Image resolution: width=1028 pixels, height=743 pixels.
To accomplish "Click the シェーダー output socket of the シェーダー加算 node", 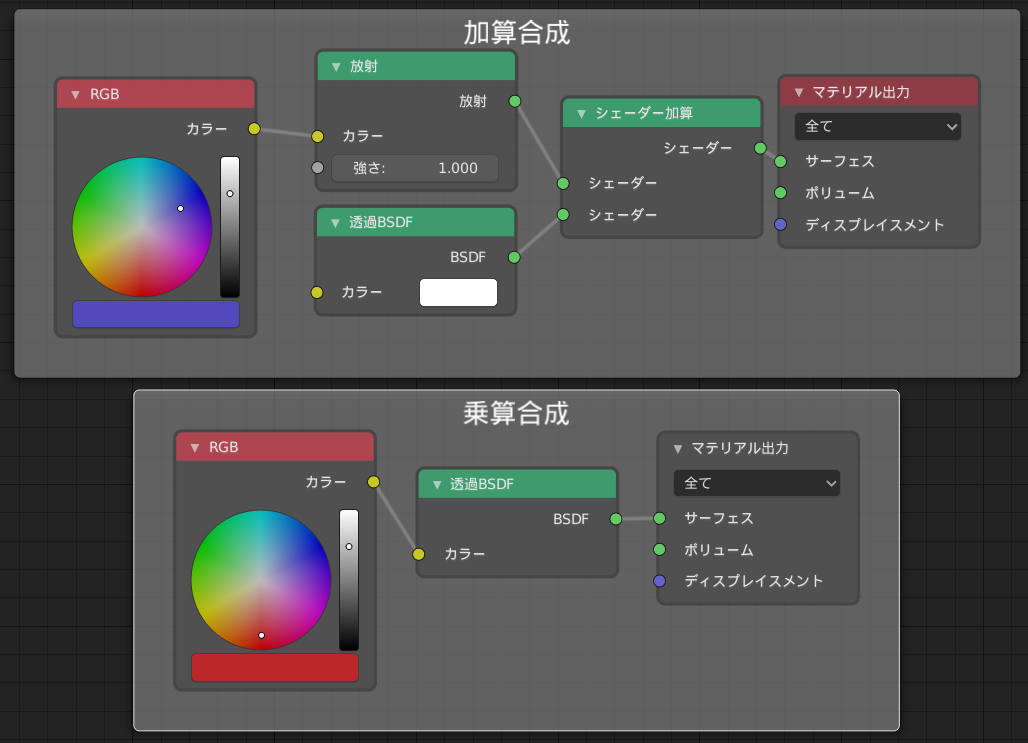I will [x=760, y=148].
